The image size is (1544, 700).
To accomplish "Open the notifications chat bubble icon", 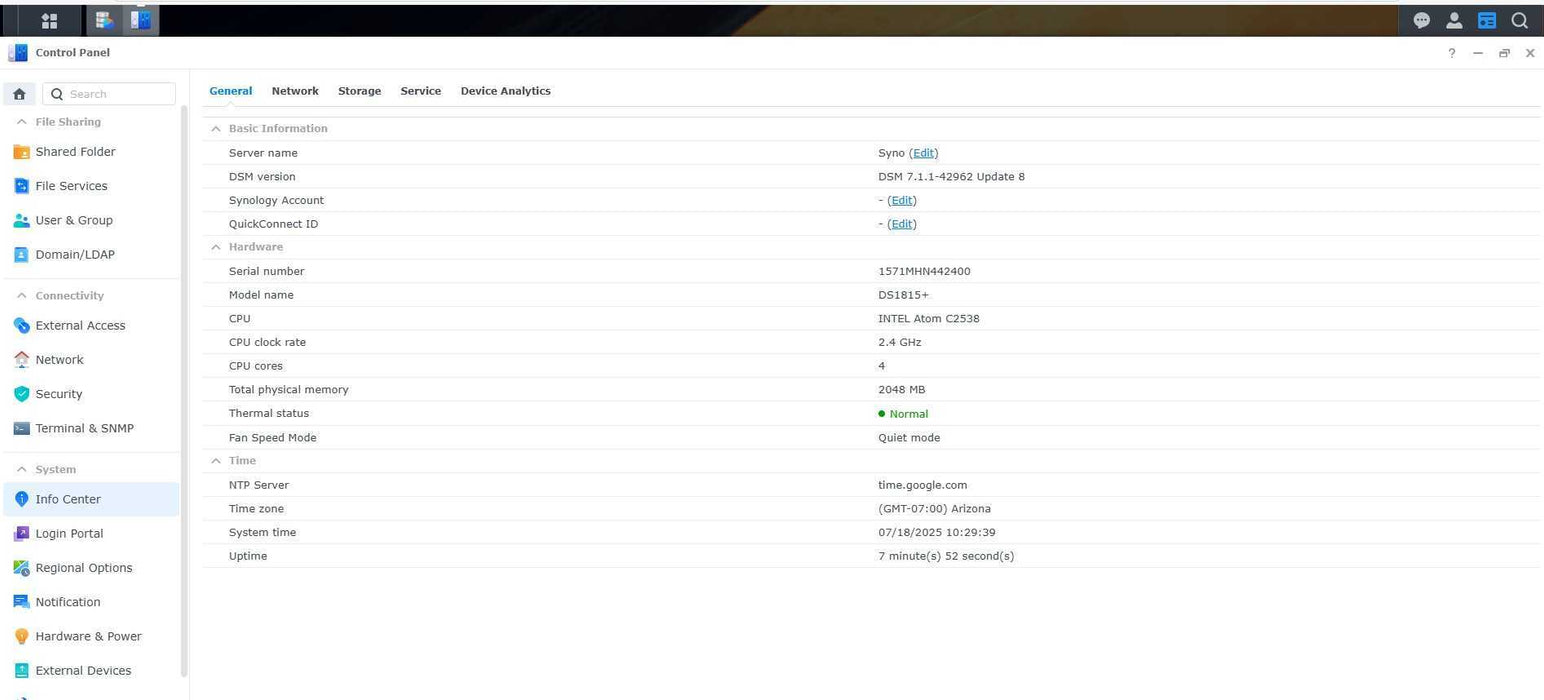I will (x=1421, y=20).
